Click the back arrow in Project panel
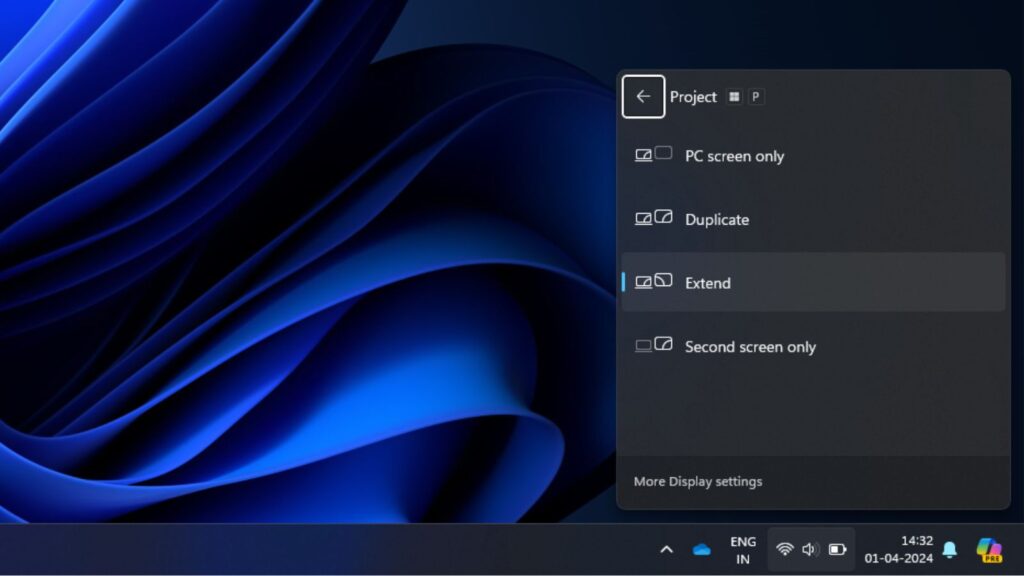The image size is (1024, 576). (643, 97)
